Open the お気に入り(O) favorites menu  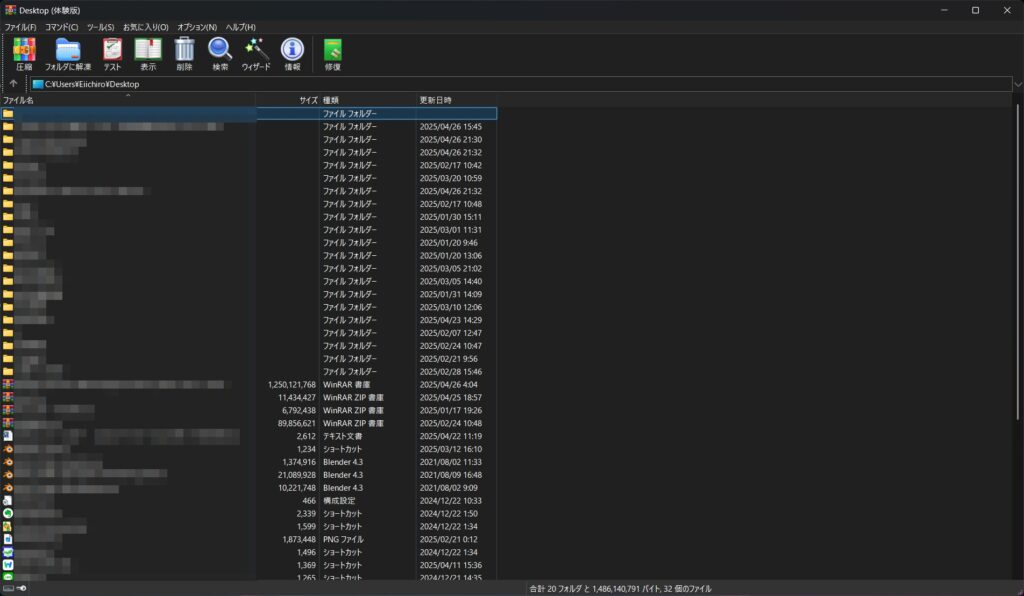(146, 27)
